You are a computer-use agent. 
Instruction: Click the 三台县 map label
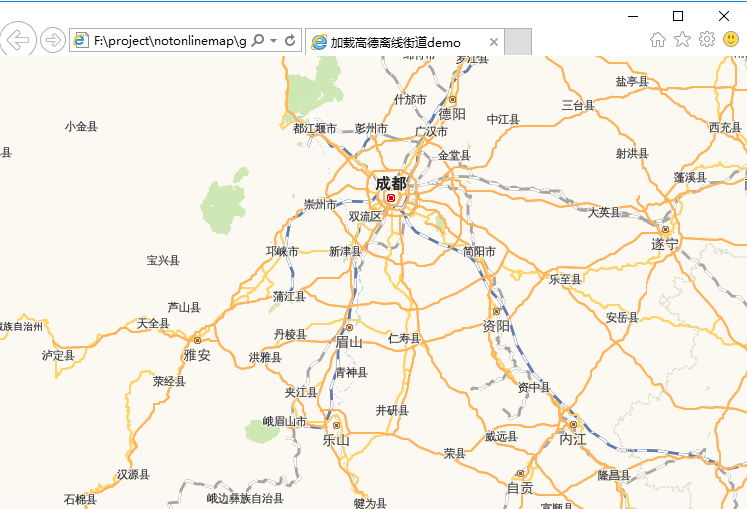coord(578,105)
